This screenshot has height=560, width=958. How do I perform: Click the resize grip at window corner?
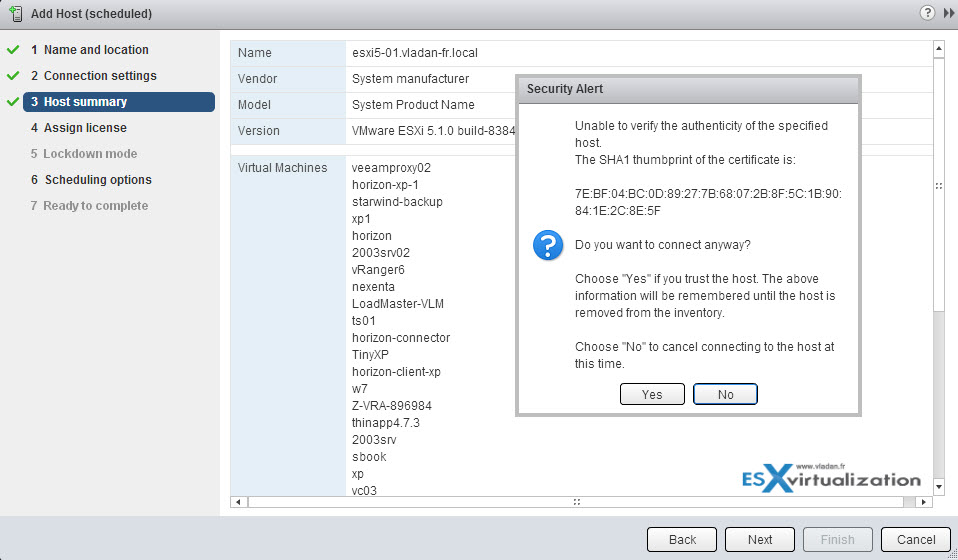pos(952,555)
